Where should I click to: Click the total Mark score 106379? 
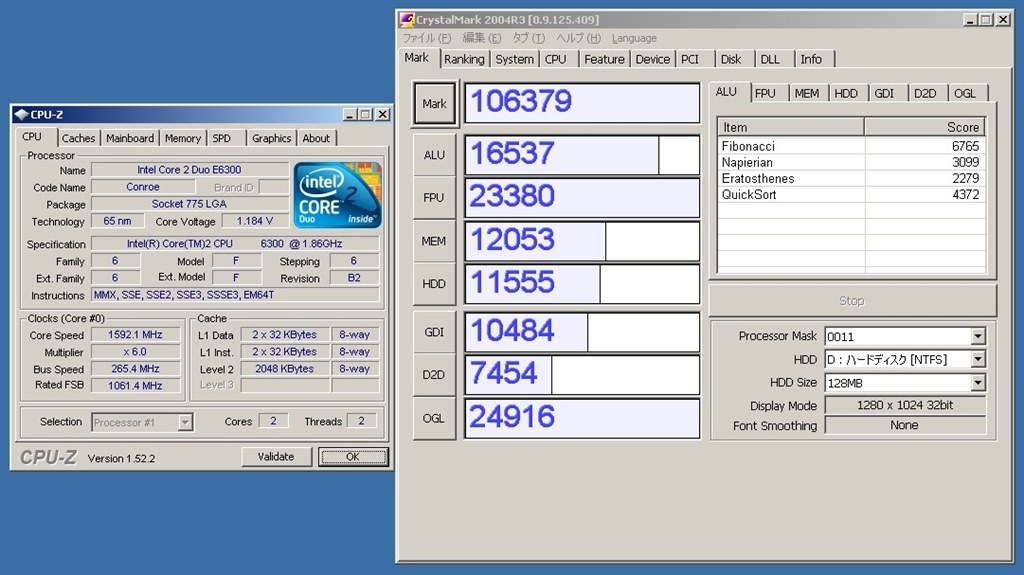(x=582, y=103)
